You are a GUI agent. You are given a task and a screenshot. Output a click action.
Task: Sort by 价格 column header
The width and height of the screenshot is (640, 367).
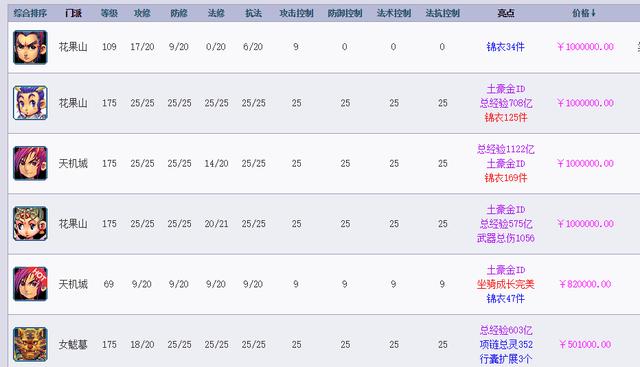click(x=584, y=13)
